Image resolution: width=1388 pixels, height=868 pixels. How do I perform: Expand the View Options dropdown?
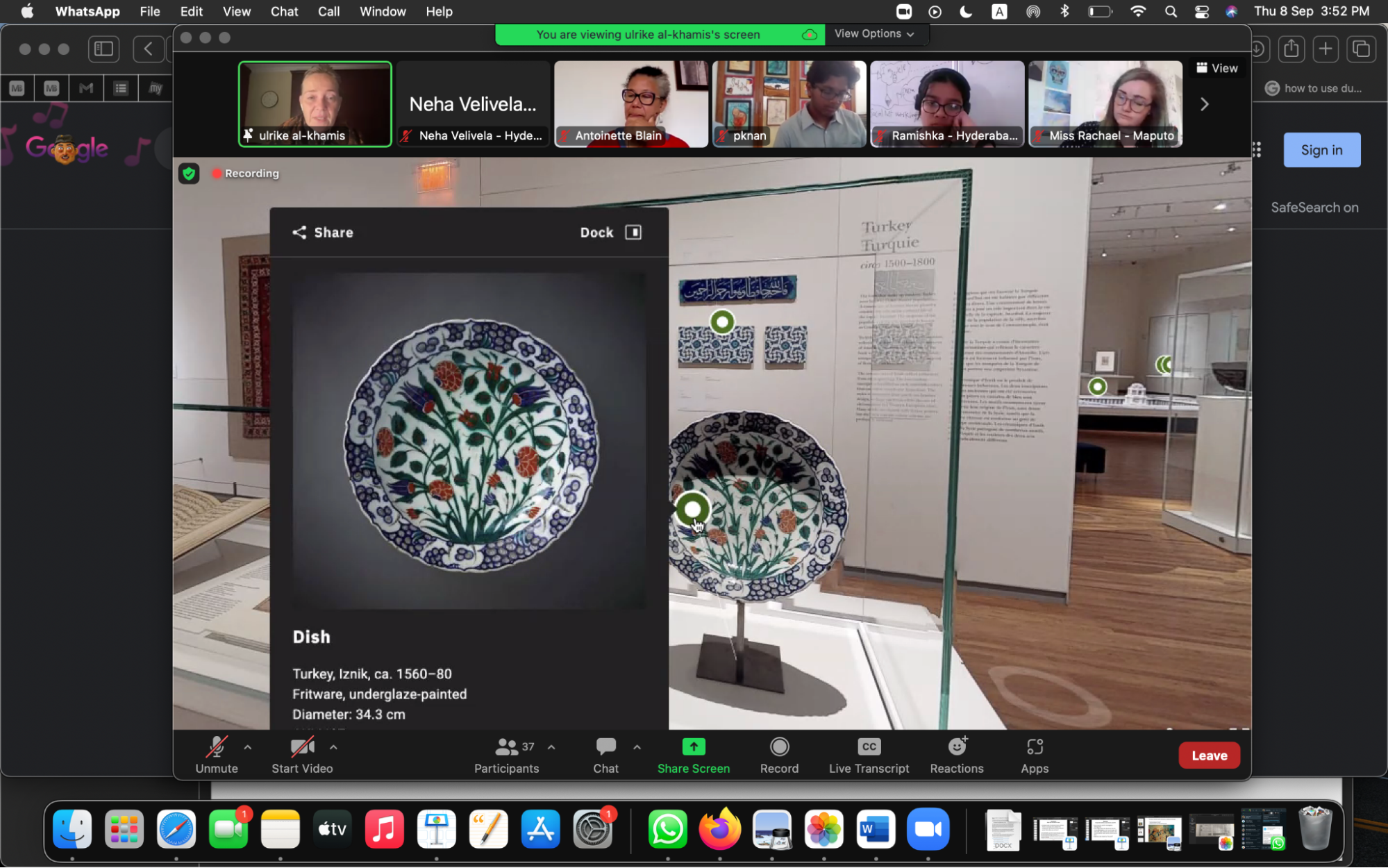(874, 34)
